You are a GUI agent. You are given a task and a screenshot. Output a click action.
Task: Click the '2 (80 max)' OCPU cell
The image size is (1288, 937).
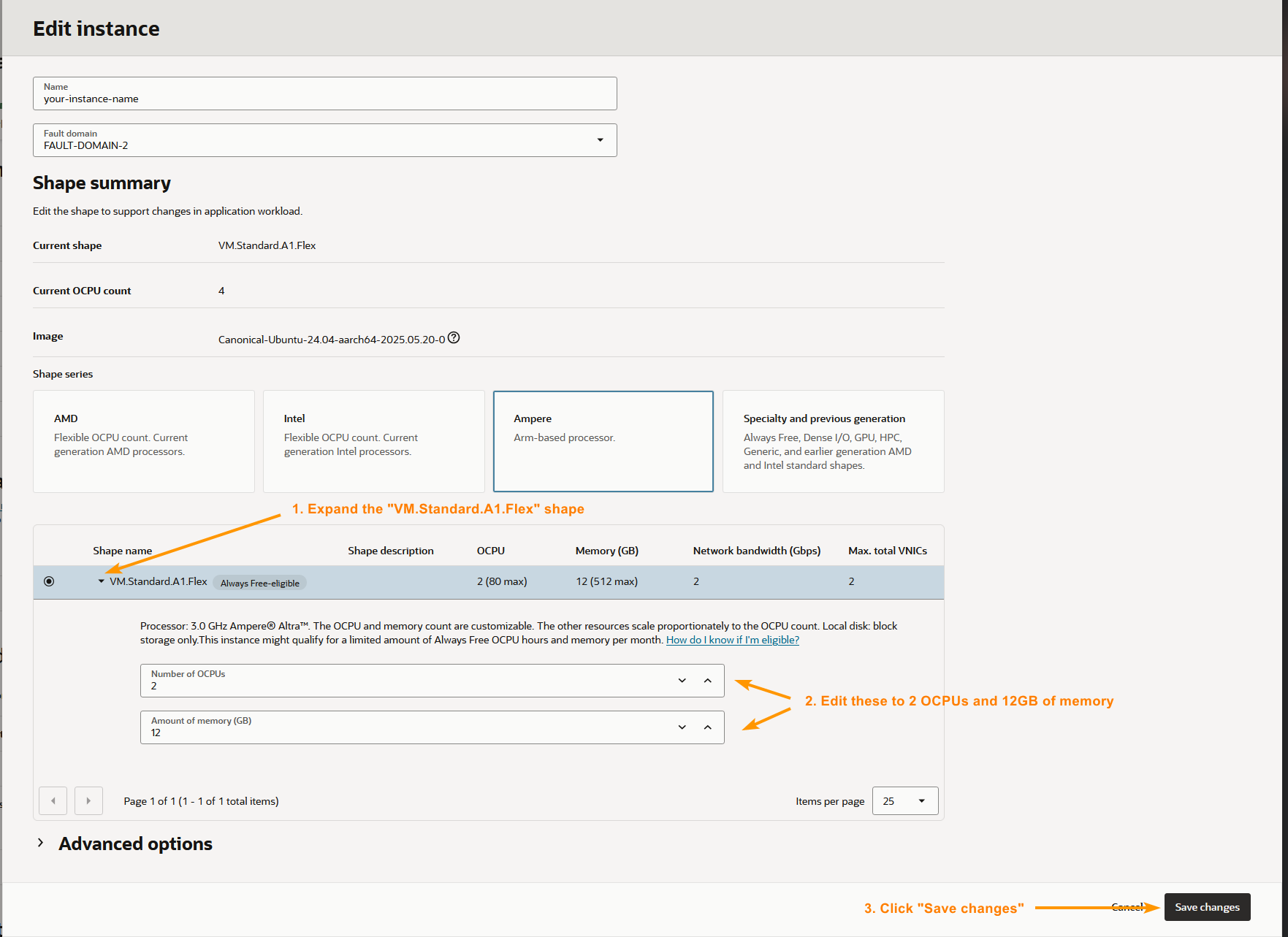[502, 581]
